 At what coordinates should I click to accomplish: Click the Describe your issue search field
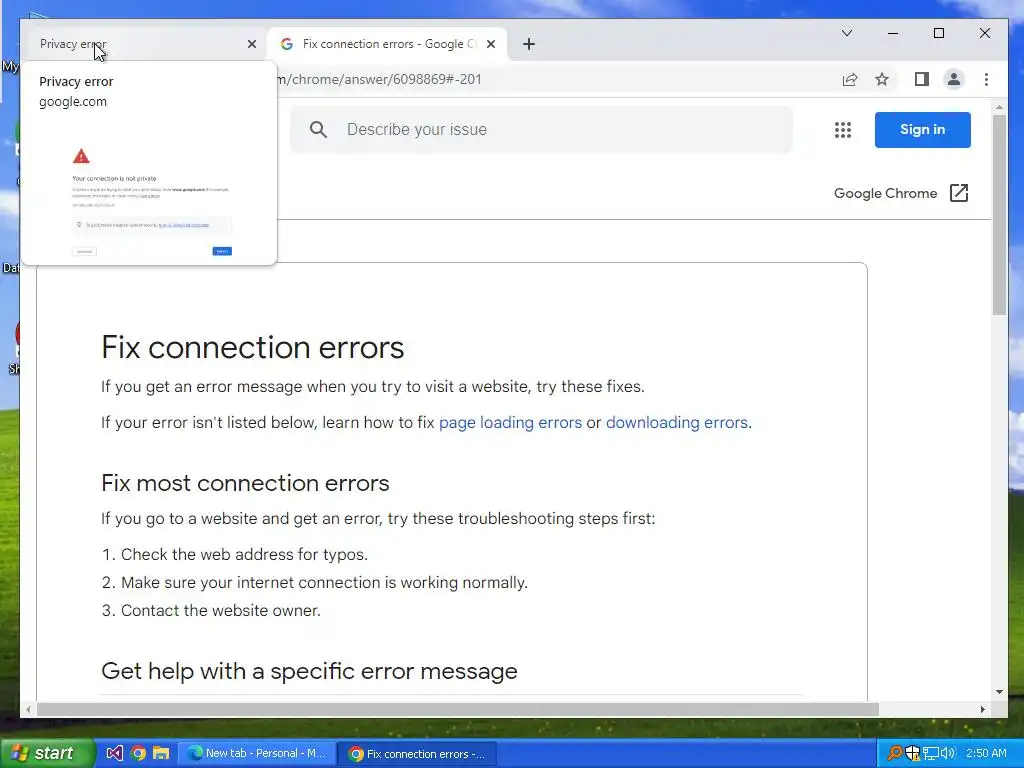[x=542, y=129]
